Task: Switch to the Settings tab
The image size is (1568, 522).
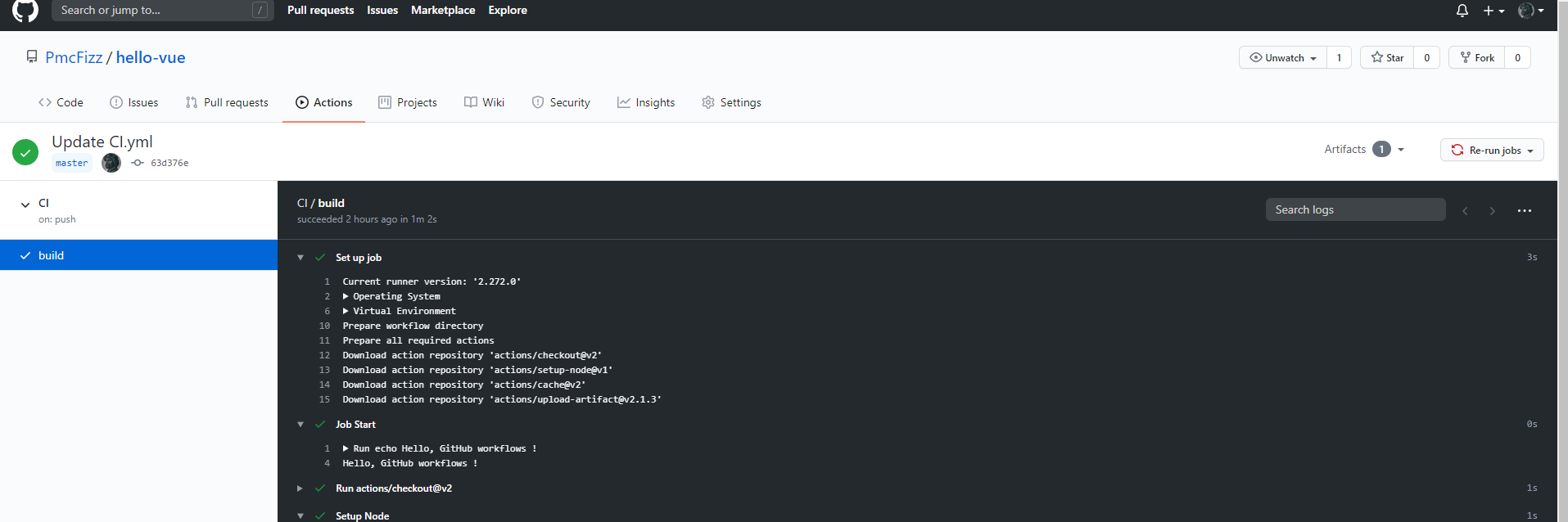Action: (x=731, y=102)
